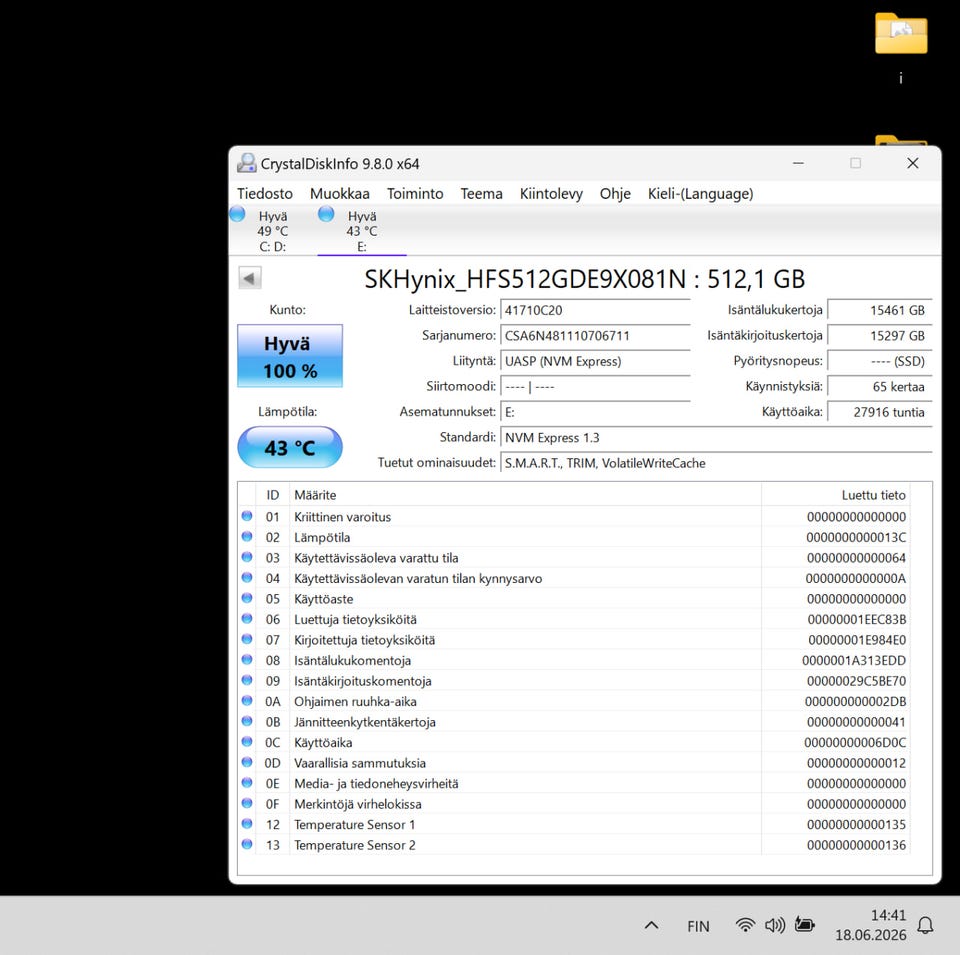
Task: Click the blue status orb for Kriittinen varoitus
Action: (x=247, y=516)
